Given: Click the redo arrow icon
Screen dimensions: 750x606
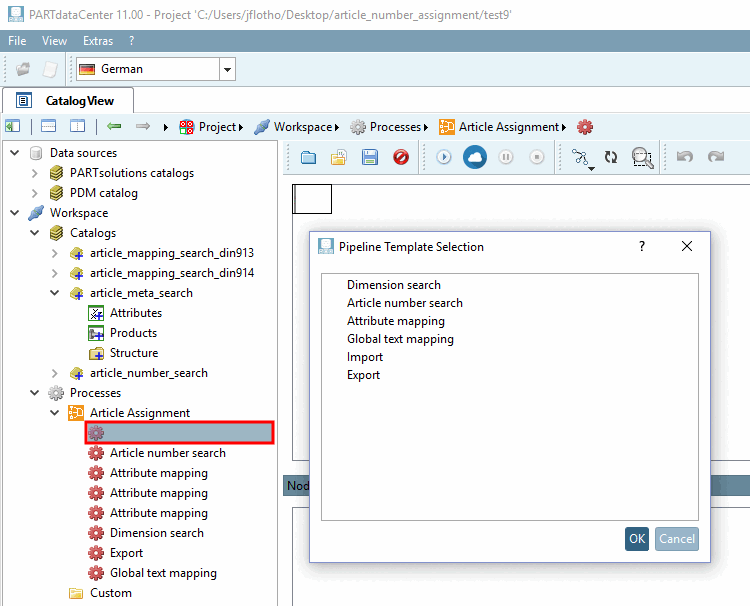Looking at the screenshot, I should 716,157.
